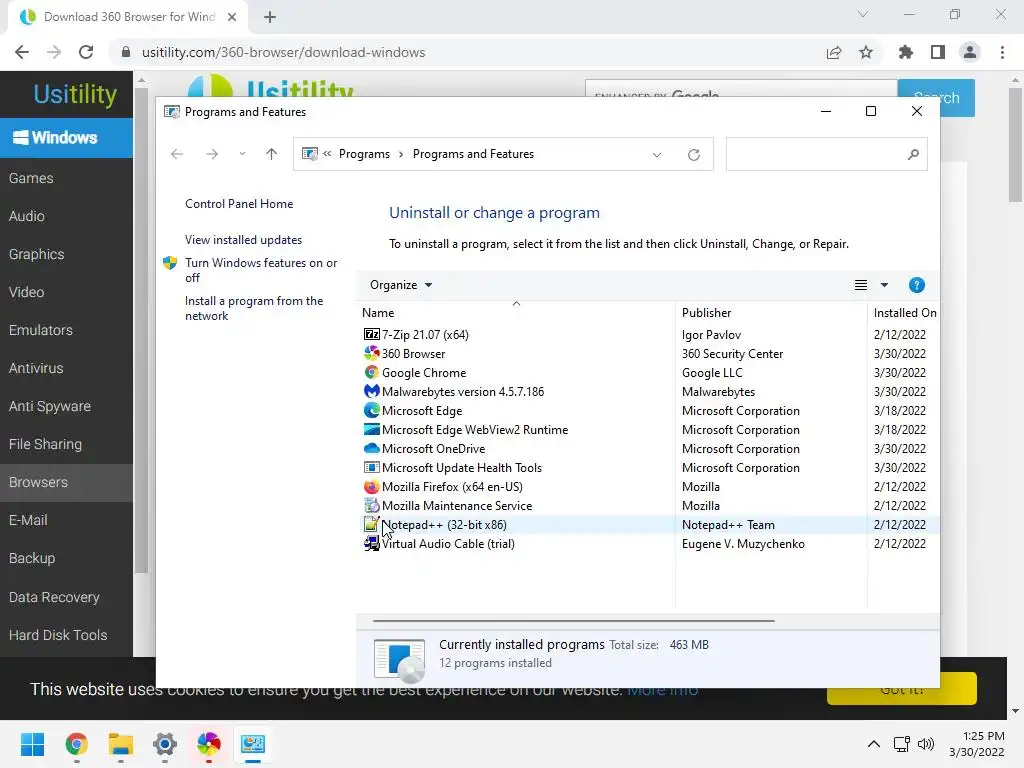Click the taskbar volume speaker icon
Viewport: 1024px width, 768px height.
click(x=925, y=744)
